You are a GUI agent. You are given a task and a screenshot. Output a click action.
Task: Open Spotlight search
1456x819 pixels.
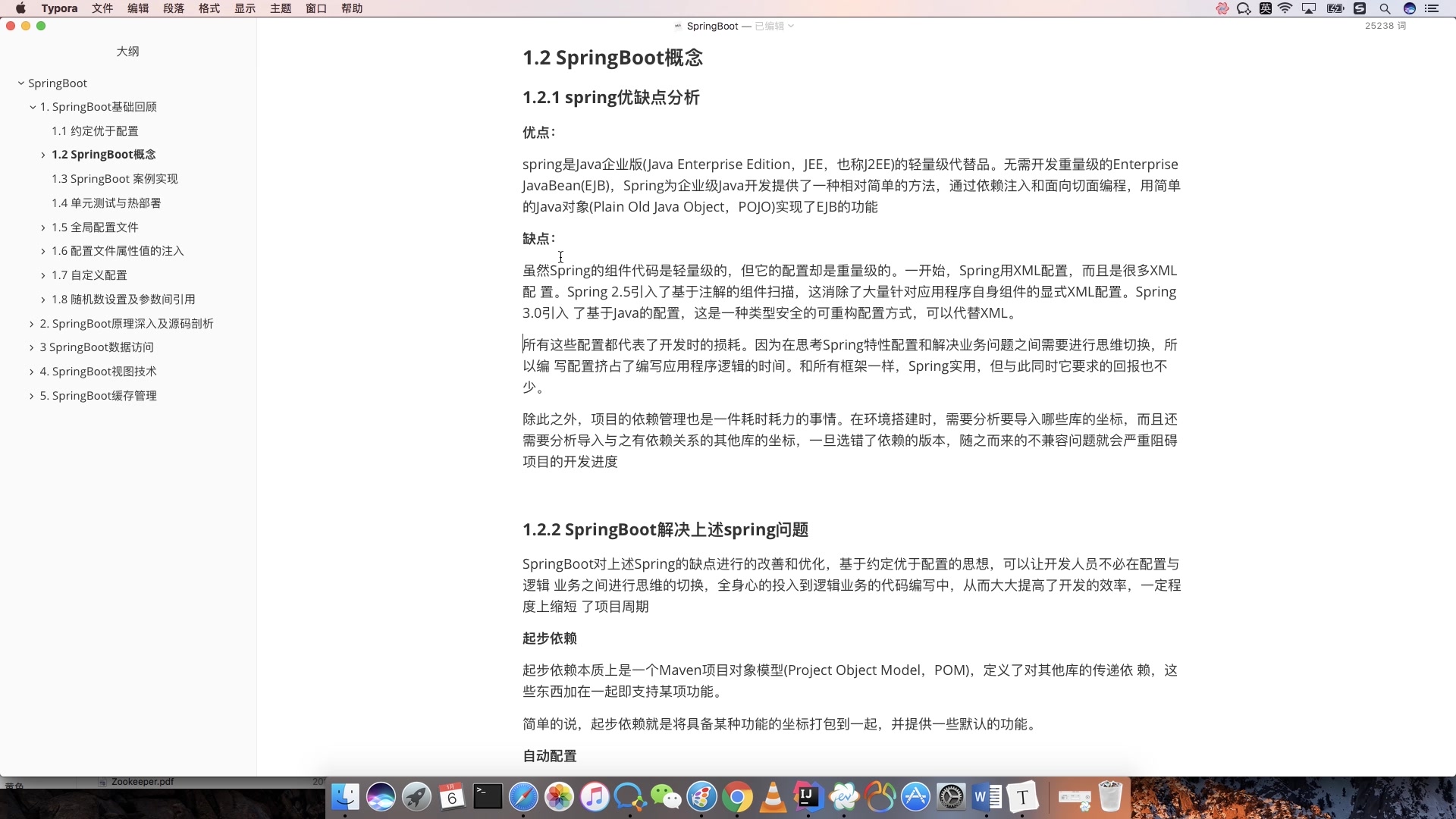[1385, 8]
